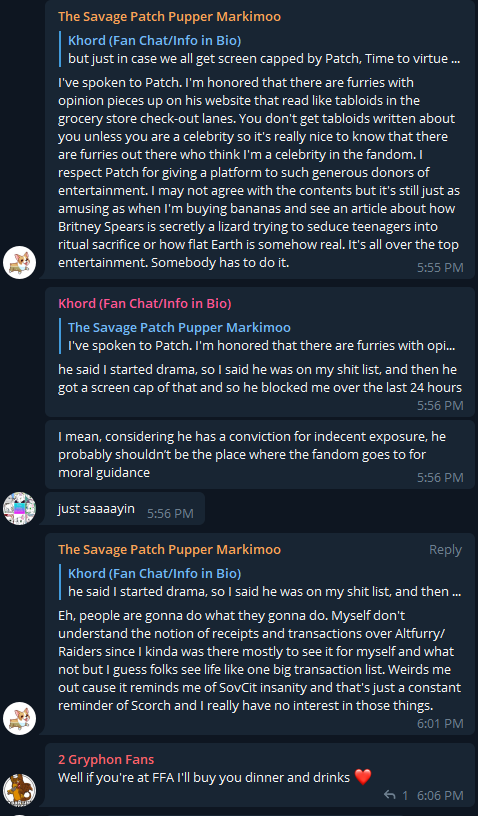Select the 'conviction for indecent exposure' message bubble
478x816 pixels.
click(260, 455)
